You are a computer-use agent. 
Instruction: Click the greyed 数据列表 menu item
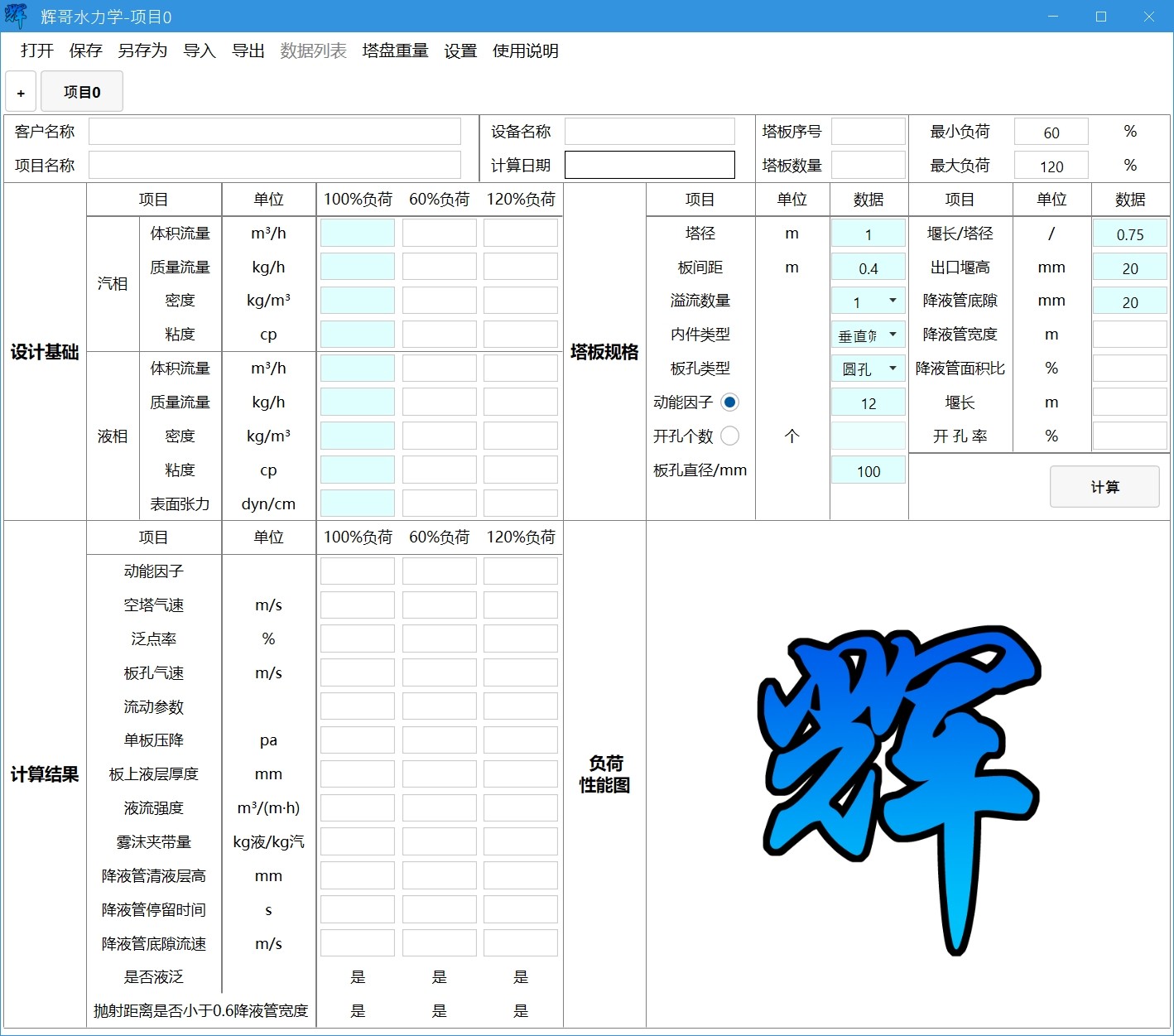pyautogui.click(x=313, y=51)
